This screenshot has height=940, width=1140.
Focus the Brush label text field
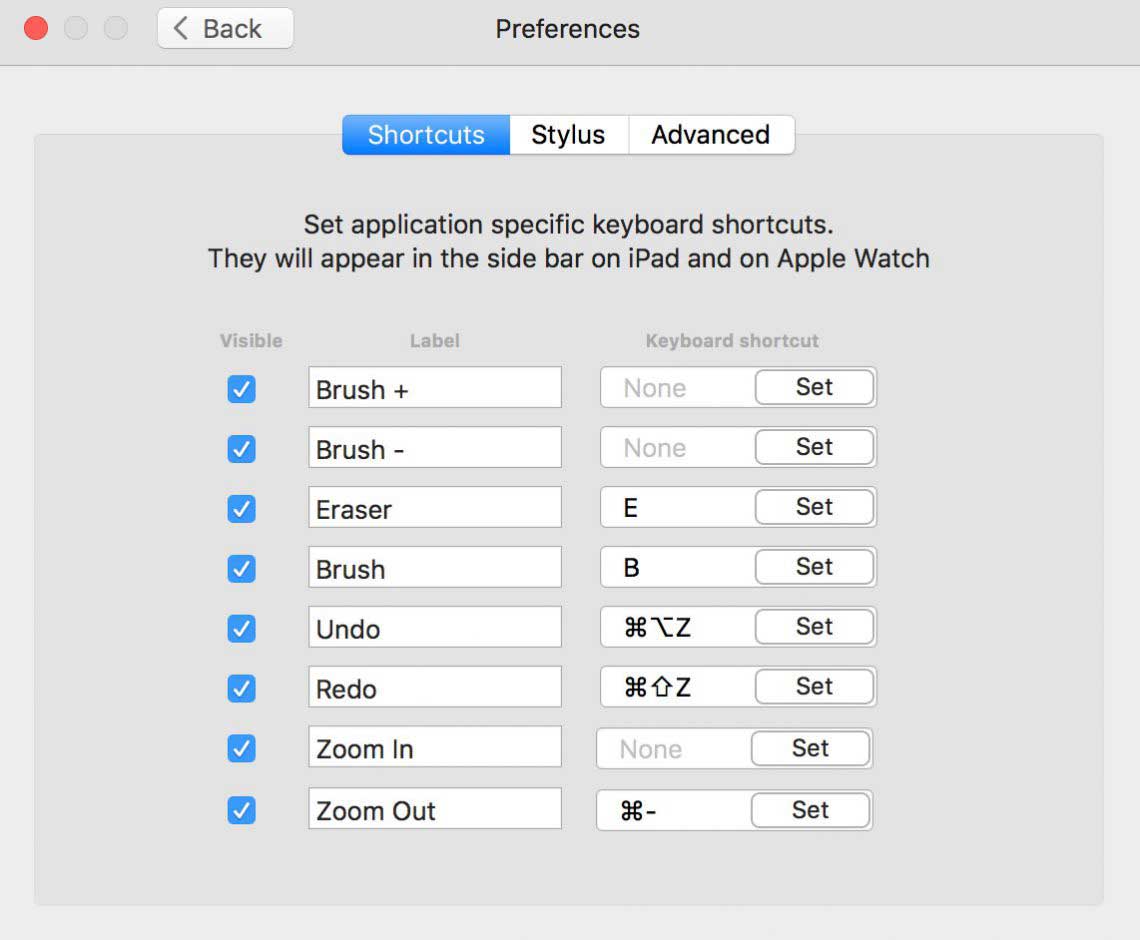pos(435,568)
